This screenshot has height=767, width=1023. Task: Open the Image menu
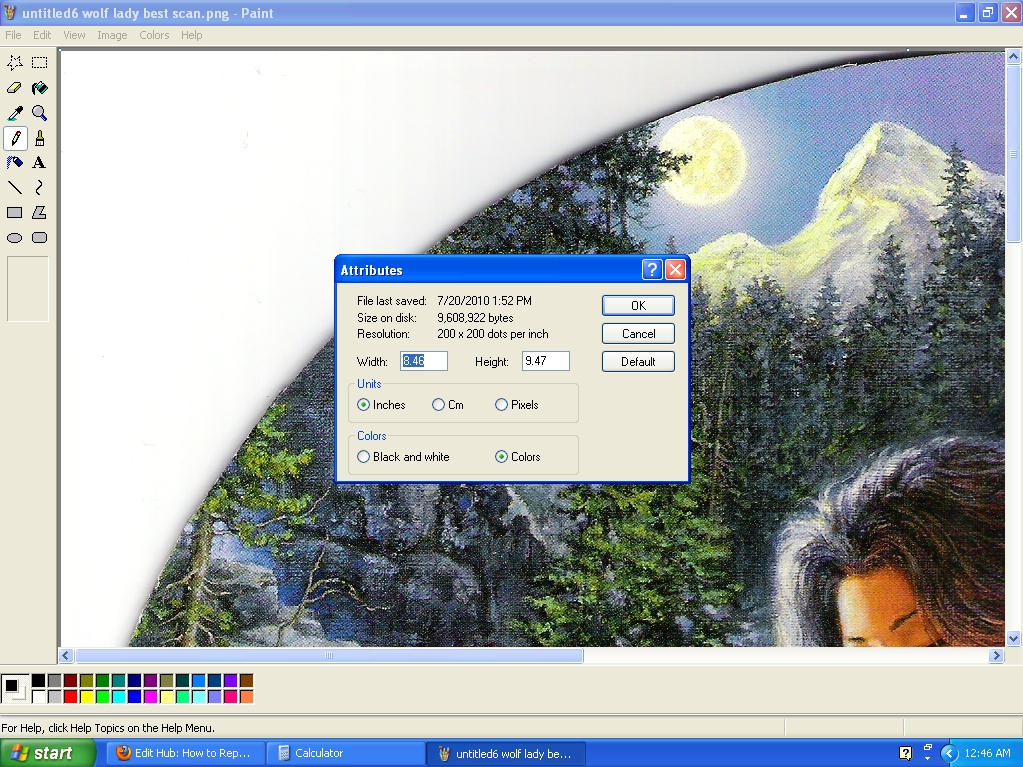[x=112, y=35]
